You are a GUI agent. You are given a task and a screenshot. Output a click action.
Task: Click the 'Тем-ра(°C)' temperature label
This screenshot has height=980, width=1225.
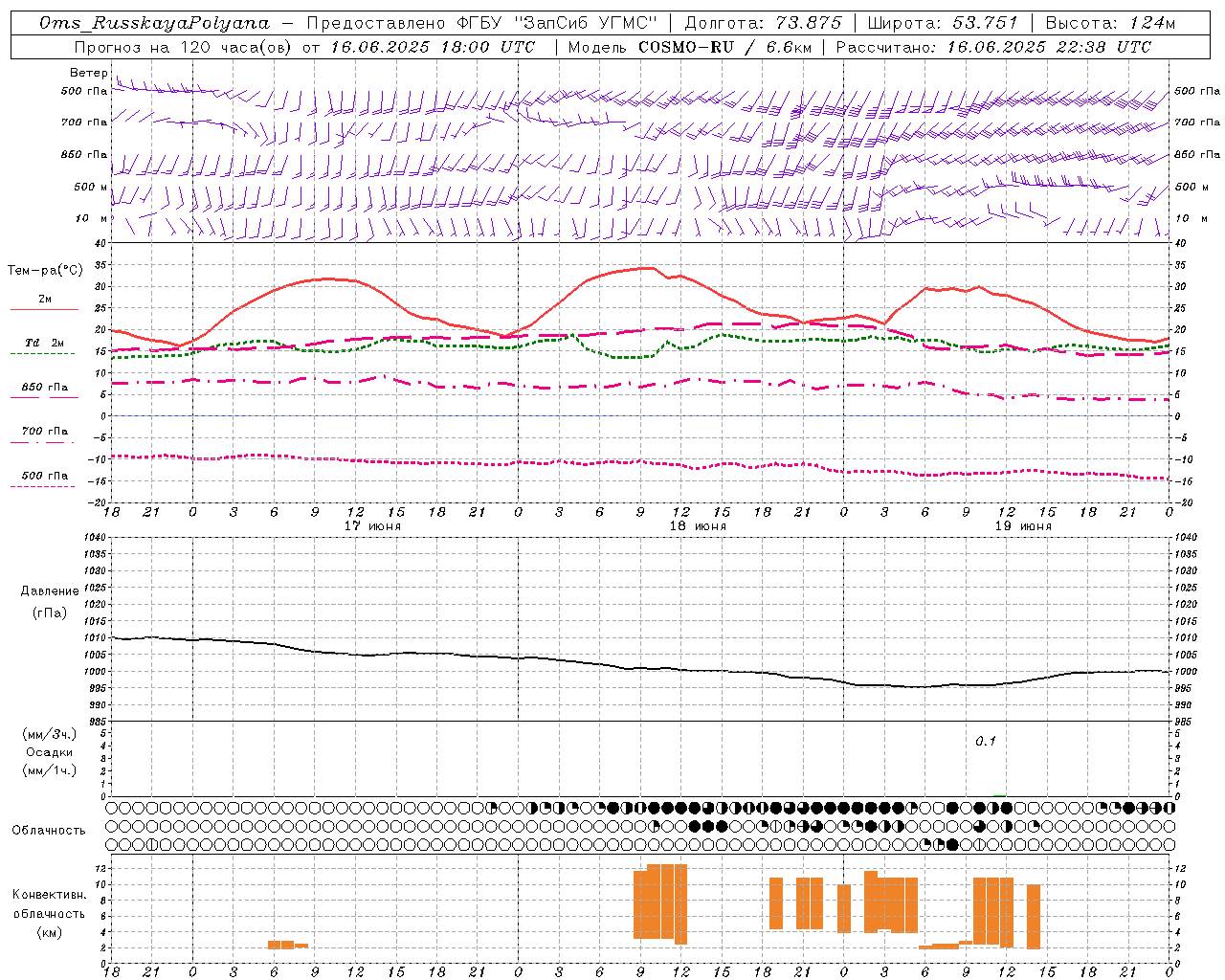pyautogui.click(x=45, y=271)
